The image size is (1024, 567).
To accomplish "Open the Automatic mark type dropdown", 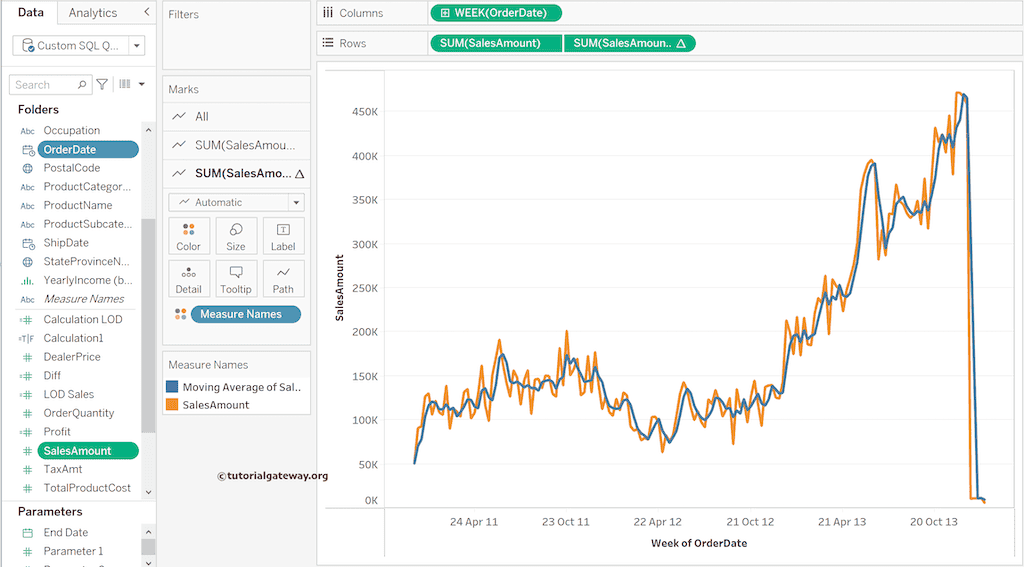I will [296, 202].
